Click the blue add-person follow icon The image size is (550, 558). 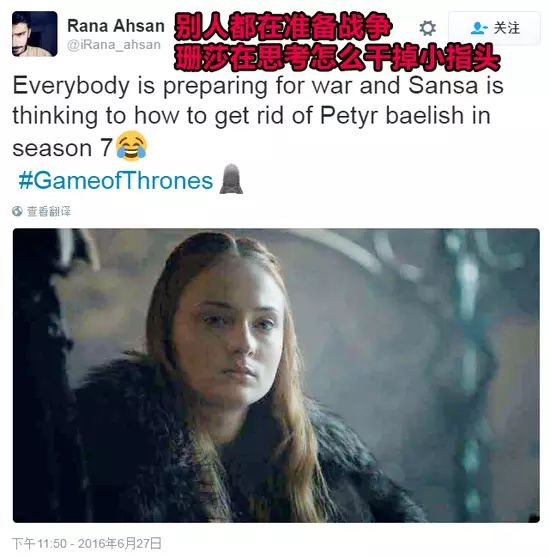click(x=479, y=28)
